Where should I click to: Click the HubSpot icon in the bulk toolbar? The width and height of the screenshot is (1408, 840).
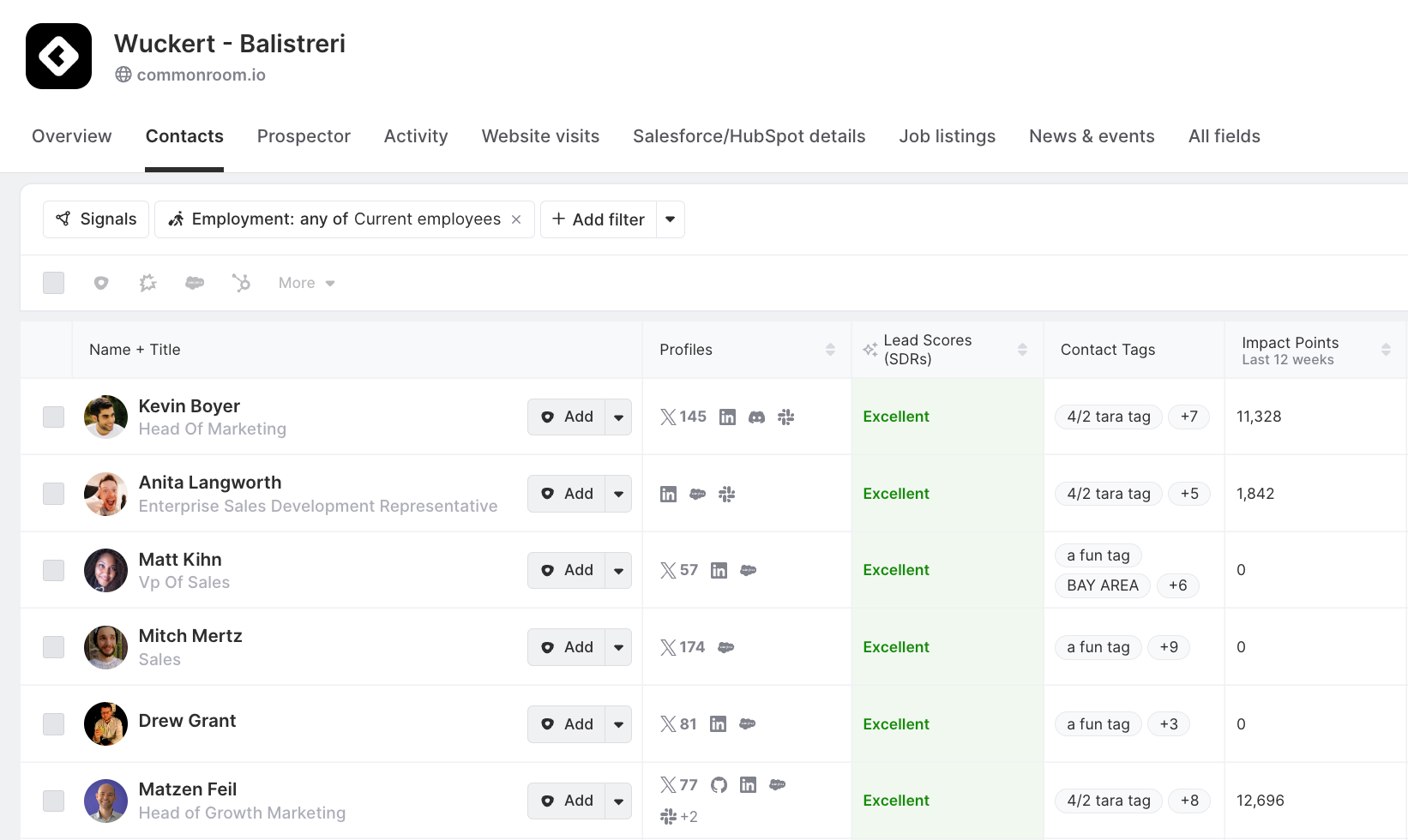pyautogui.click(x=241, y=283)
